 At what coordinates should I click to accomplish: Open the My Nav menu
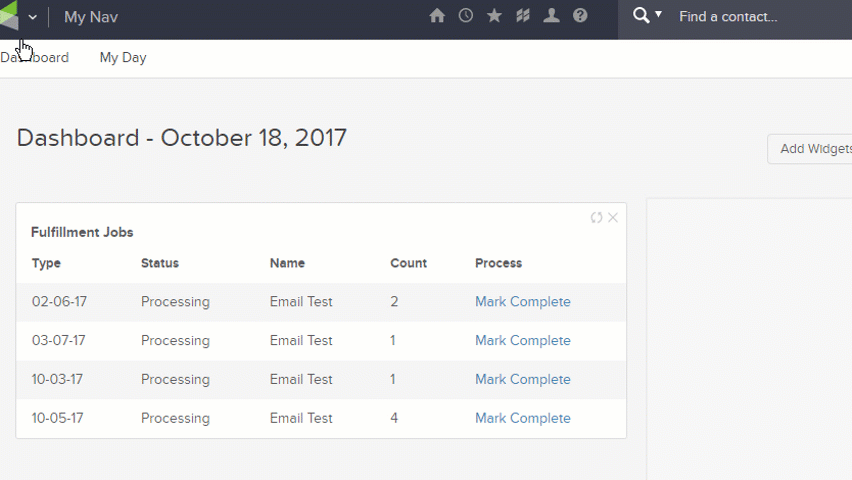(91, 17)
